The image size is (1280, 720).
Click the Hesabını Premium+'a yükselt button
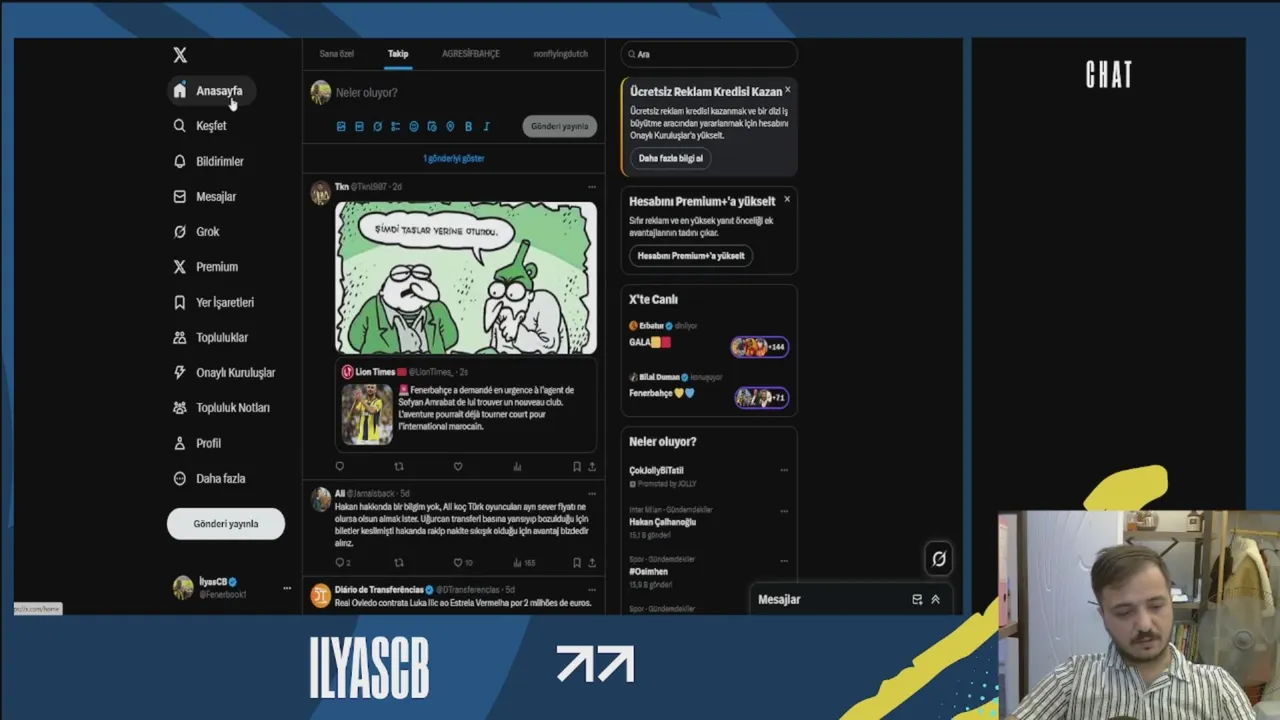click(691, 256)
